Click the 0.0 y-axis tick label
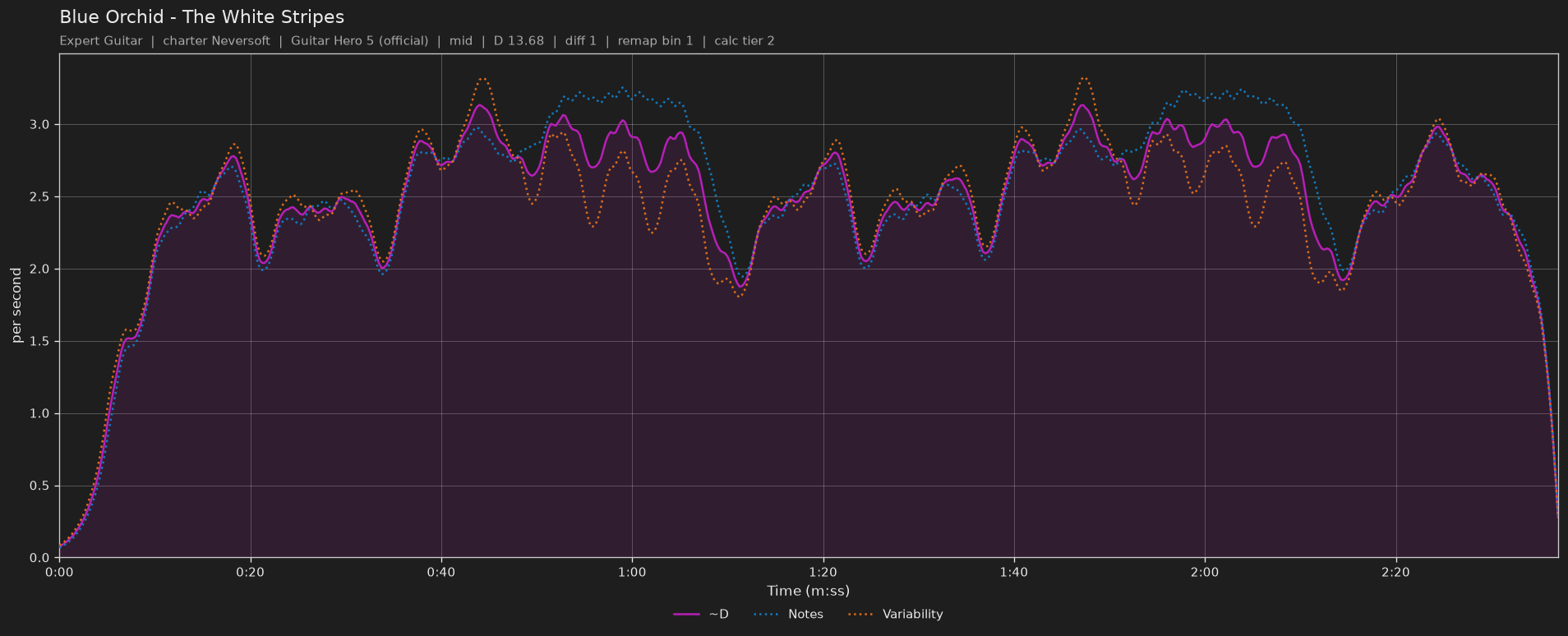 click(x=39, y=558)
